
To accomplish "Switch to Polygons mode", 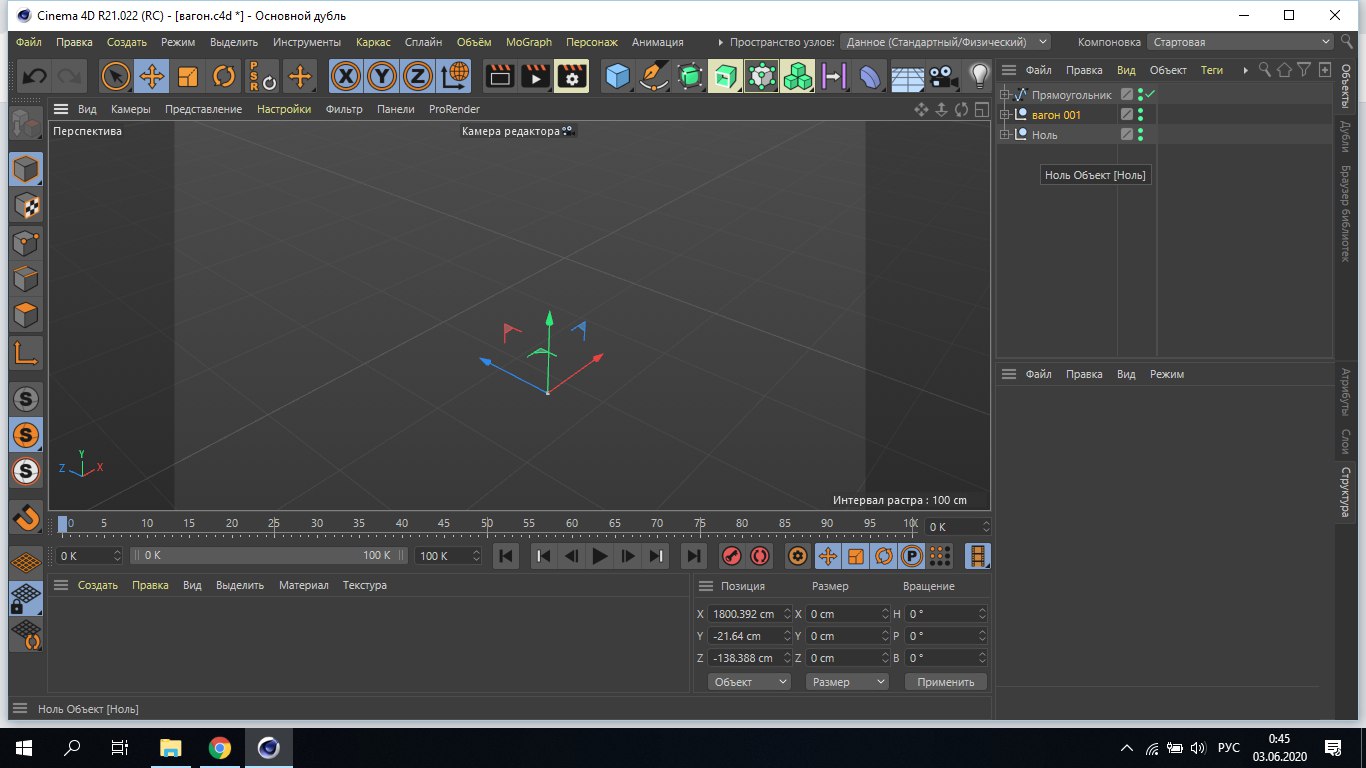I will coord(26,315).
